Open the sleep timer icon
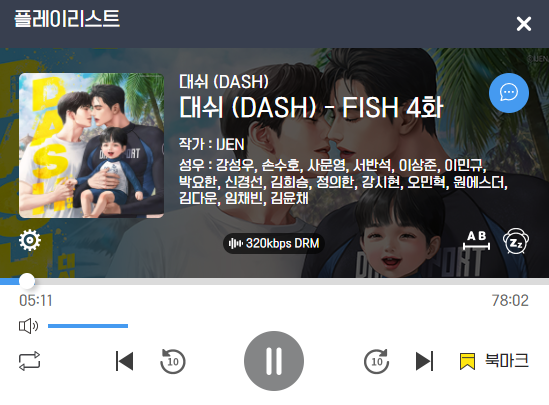549x405 pixels. coord(516,241)
